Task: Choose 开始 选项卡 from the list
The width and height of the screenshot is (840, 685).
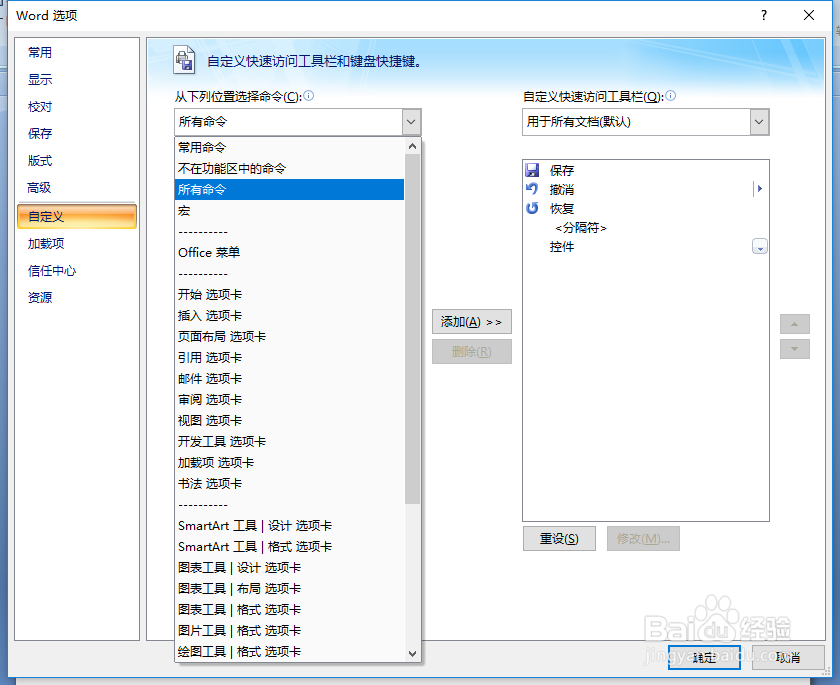Action: pyautogui.click(x=289, y=294)
